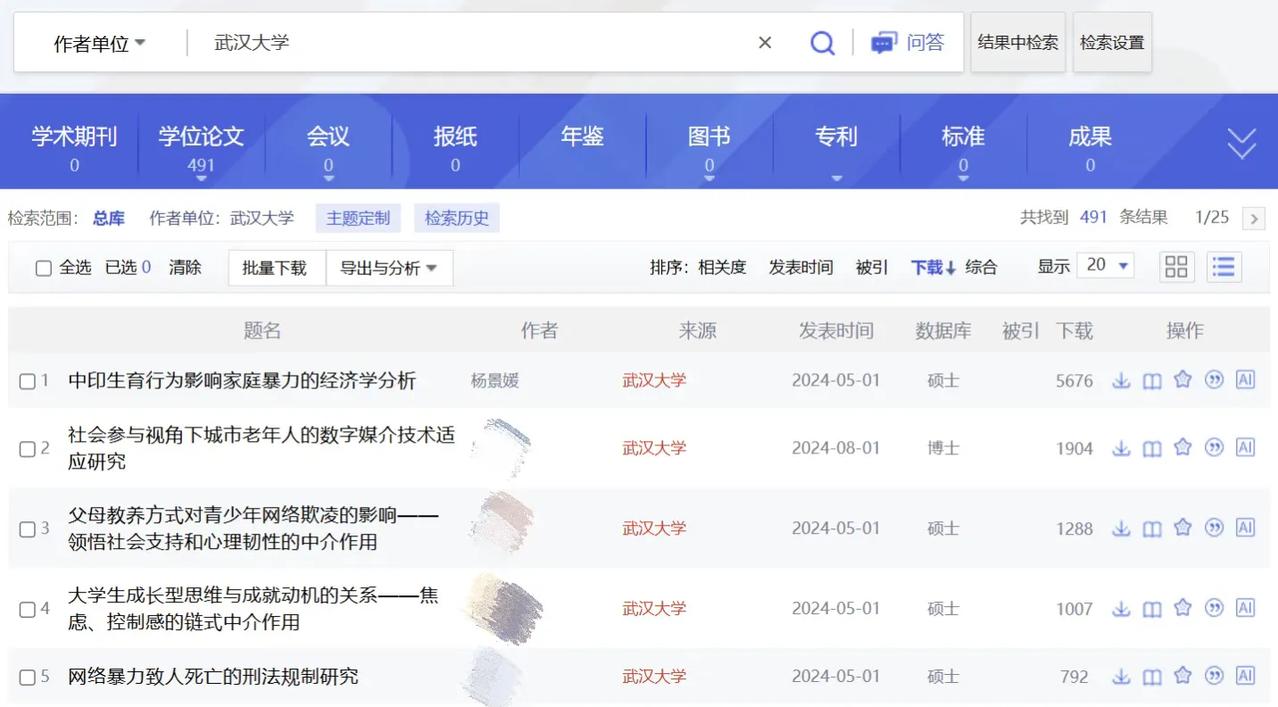Open AI tool for 父母教养方式 thesis
Image resolution: width=1278 pixels, height=707 pixels.
[1245, 527]
